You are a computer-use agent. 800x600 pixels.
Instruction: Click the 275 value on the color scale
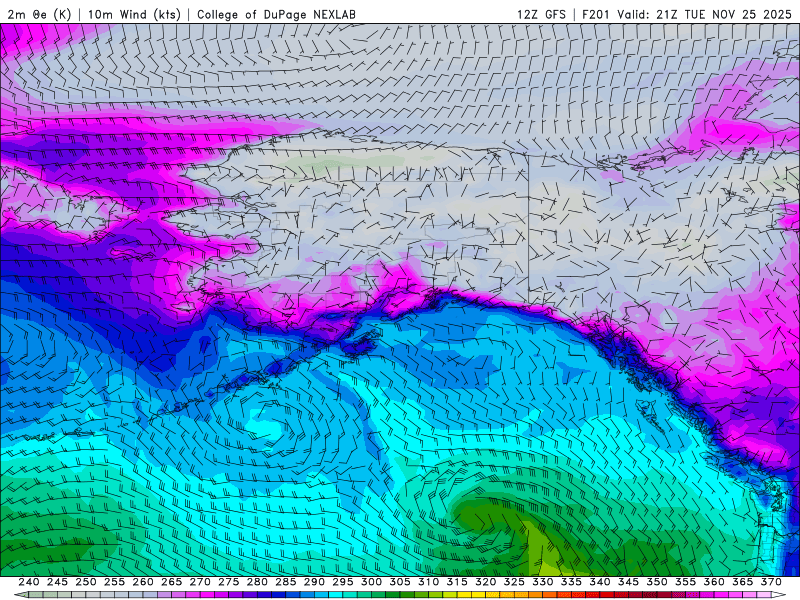(229, 582)
